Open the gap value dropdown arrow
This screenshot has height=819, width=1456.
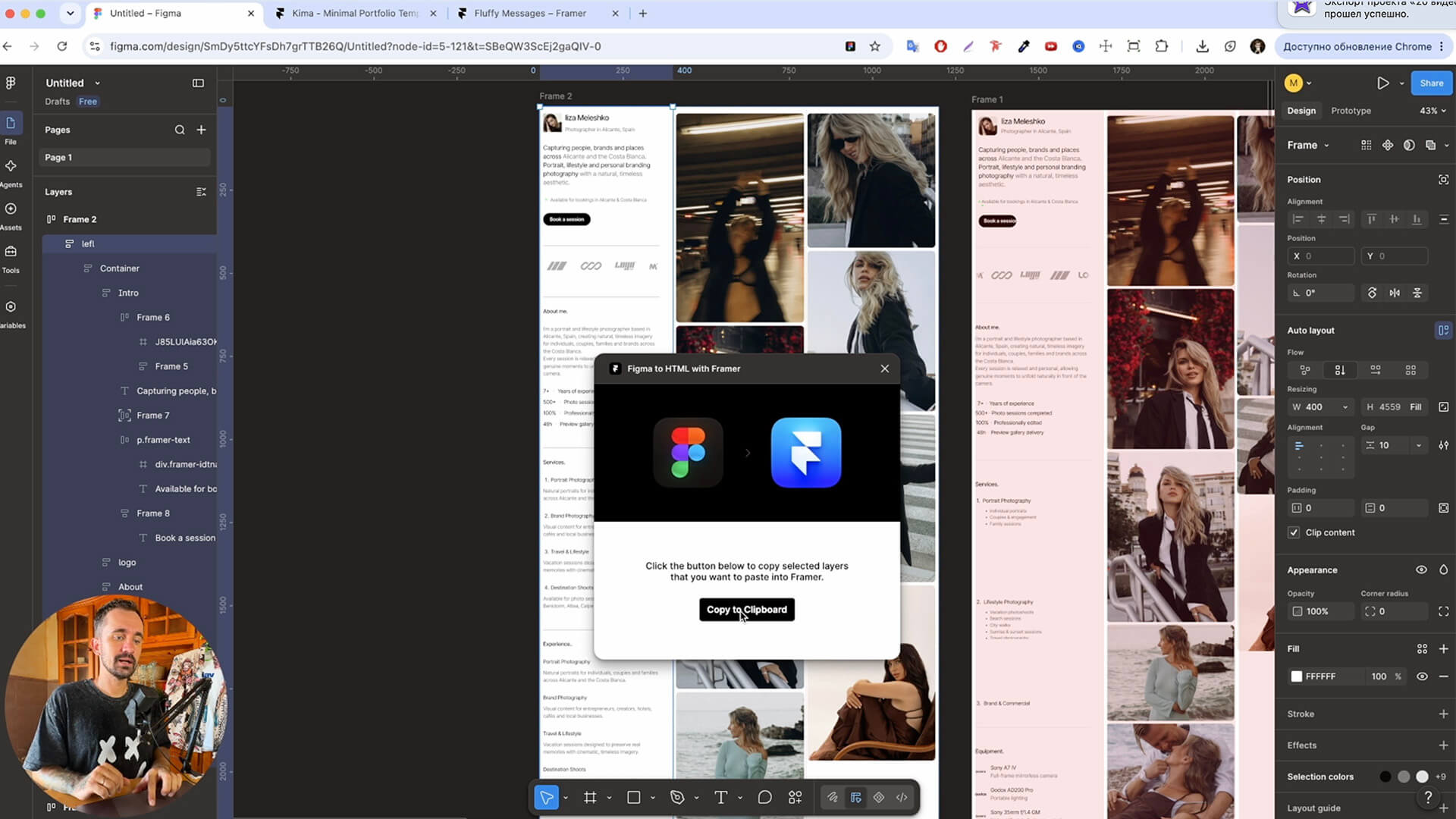click(x=1418, y=445)
